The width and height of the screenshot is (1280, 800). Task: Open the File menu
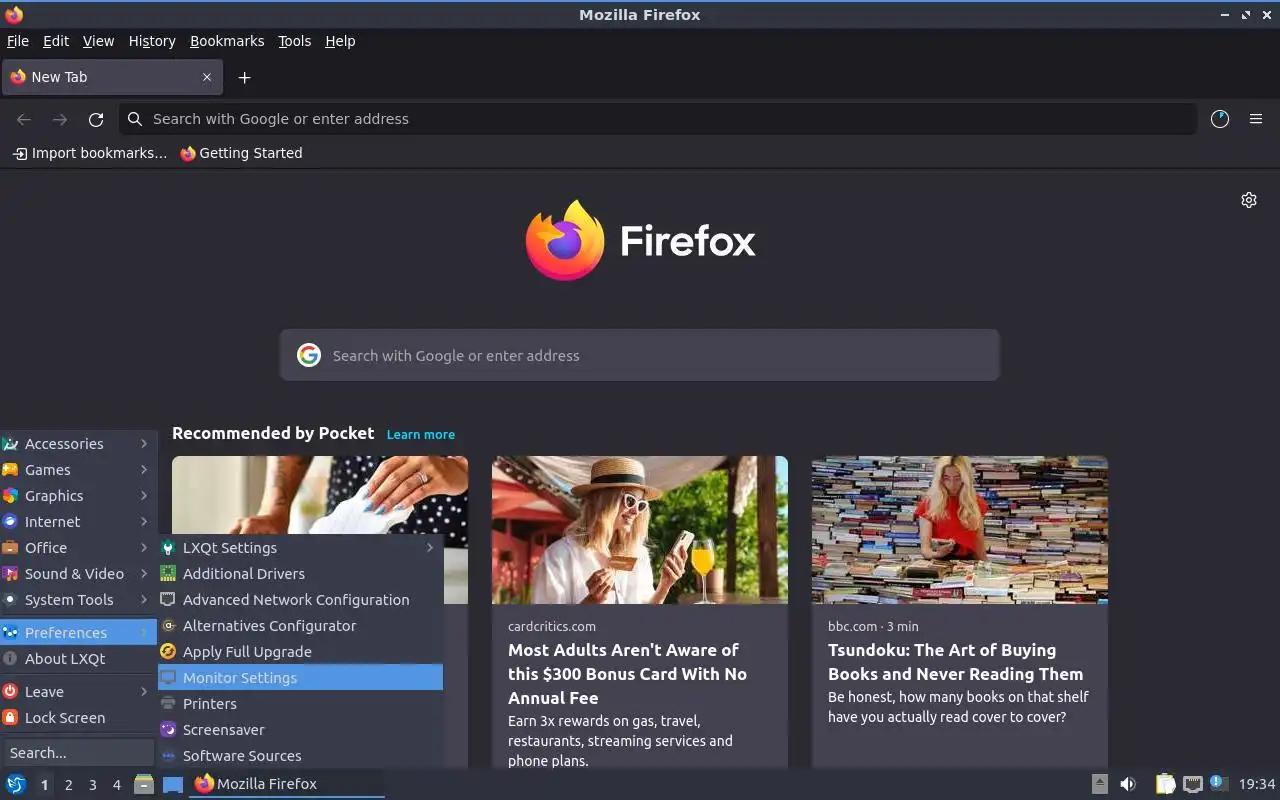pos(18,41)
